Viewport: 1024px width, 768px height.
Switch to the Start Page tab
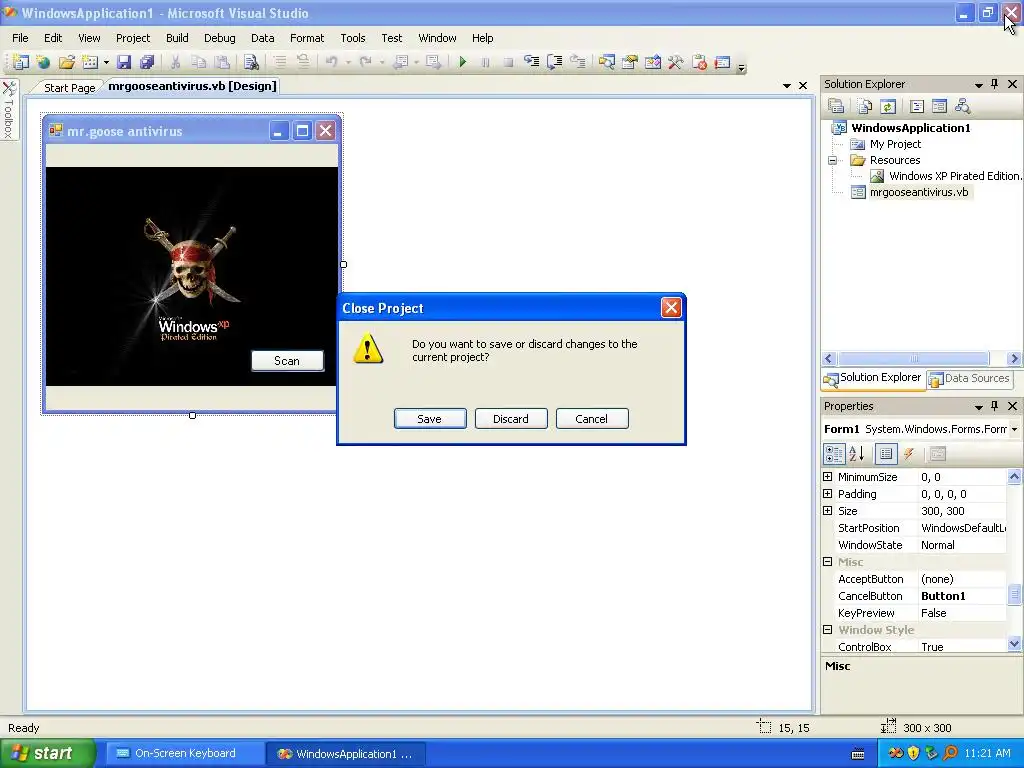pyautogui.click(x=69, y=88)
